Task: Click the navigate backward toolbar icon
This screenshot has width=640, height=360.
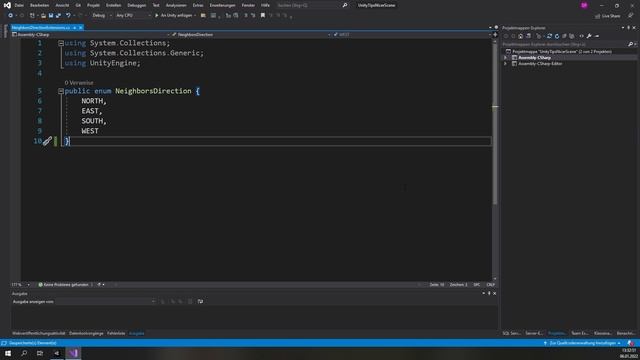Action: point(10,16)
